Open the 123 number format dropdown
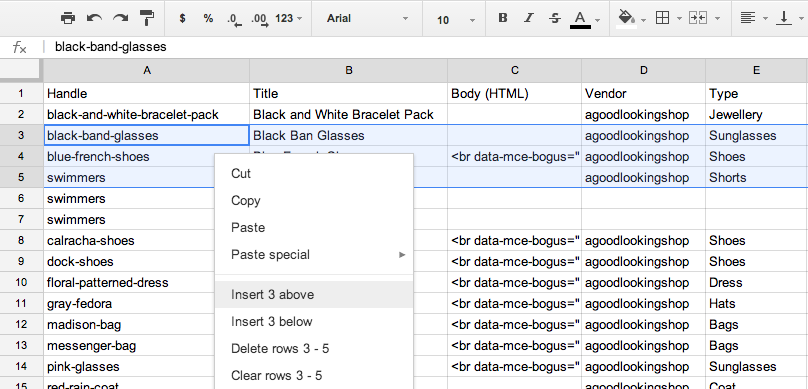 [x=289, y=19]
